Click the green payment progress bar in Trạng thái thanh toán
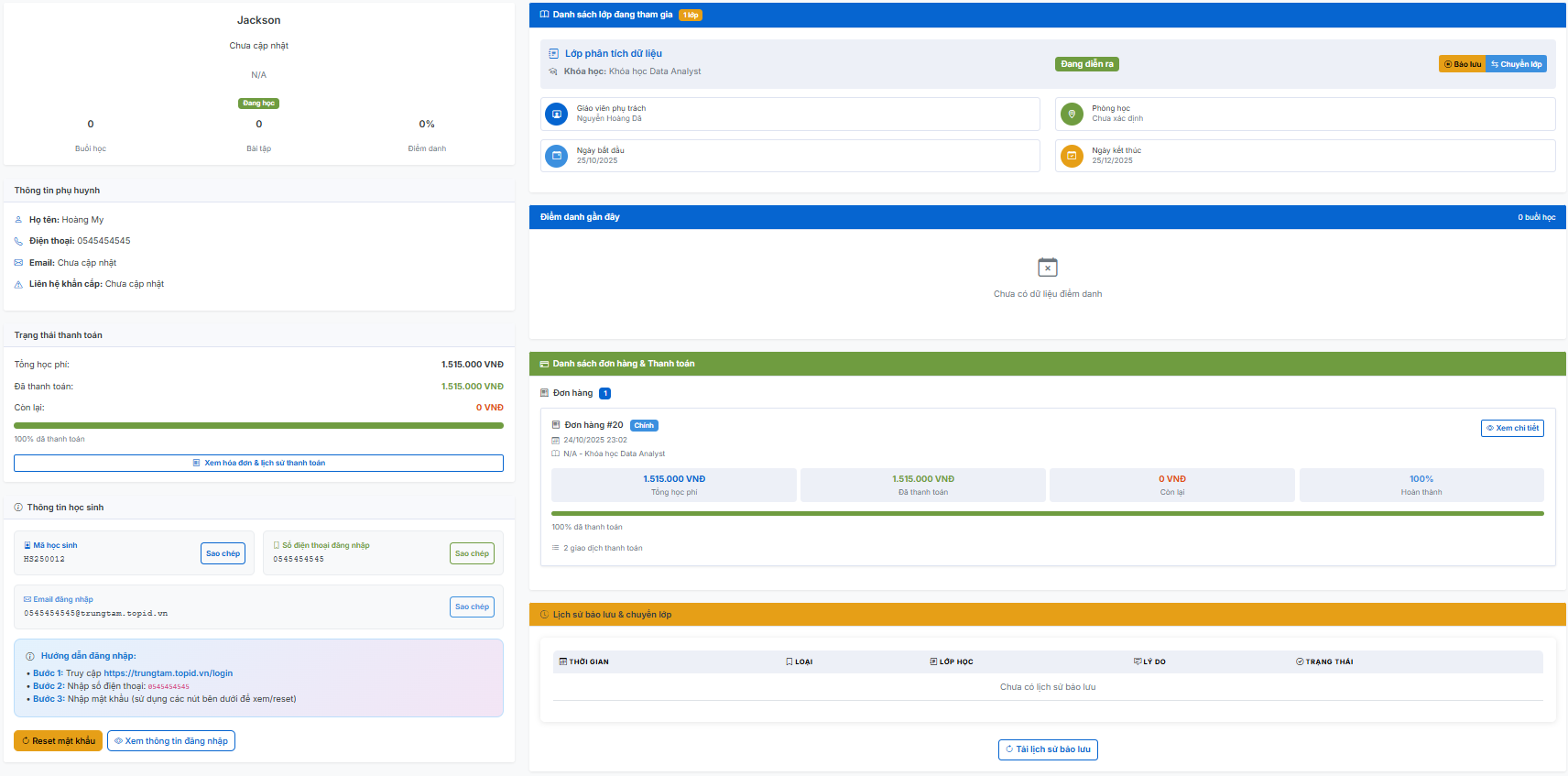 [x=258, y=425]
